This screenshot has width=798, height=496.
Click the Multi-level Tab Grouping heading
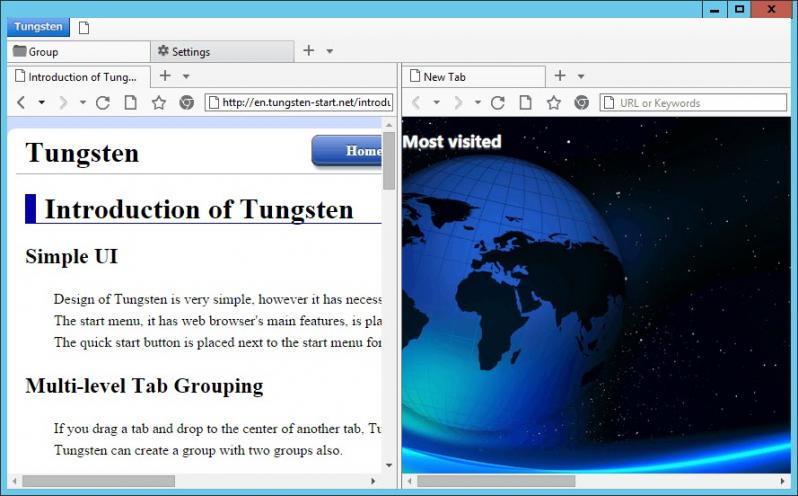point(145,387)
